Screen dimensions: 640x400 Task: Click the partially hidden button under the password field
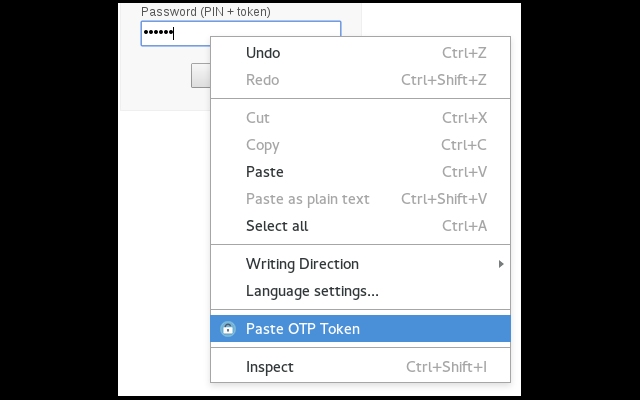coord(201,76)
